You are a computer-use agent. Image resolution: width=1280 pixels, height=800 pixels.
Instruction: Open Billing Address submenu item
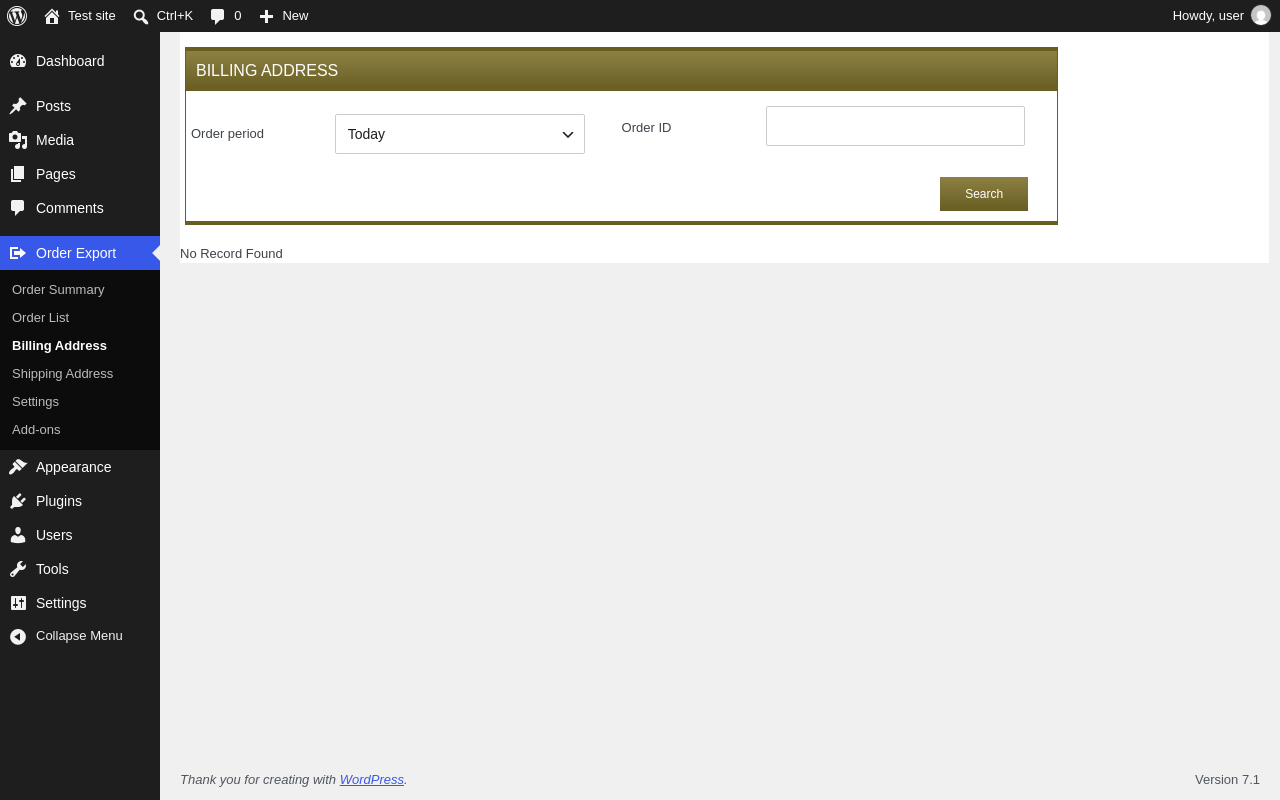pyautogui.click(x=59, y=346)
